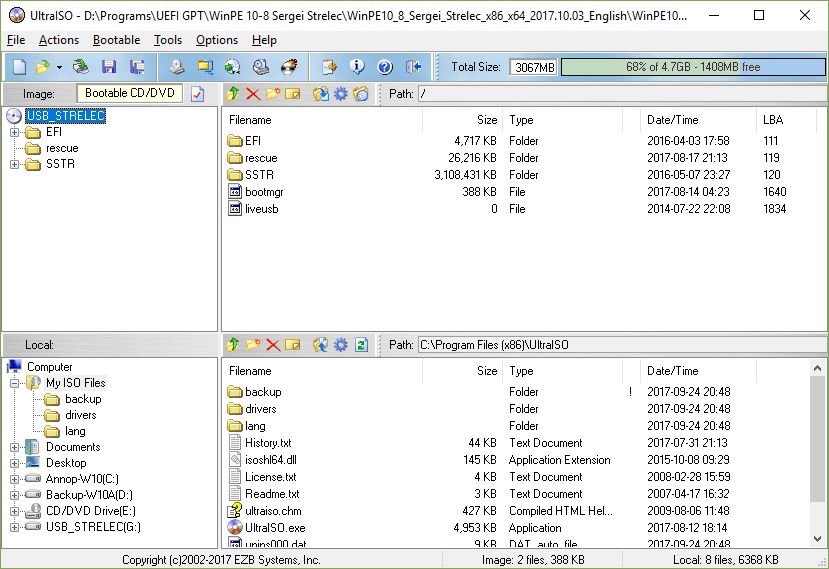Click Extract icon in image pane toolbar
This screenshot has width=829, height=569.
320,94
